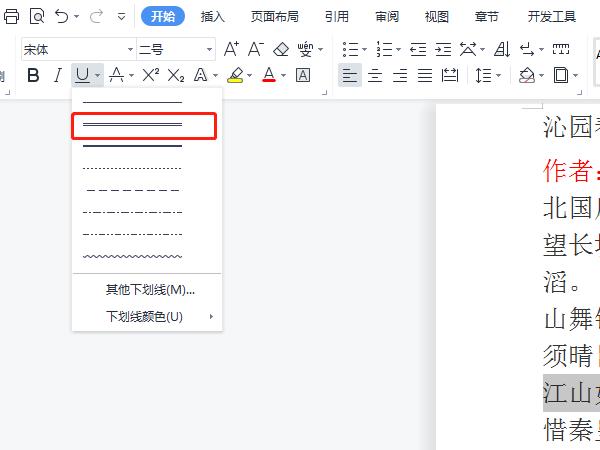Switch to the 插入 tab
The image size is (600, 450).
click(213, 16)
